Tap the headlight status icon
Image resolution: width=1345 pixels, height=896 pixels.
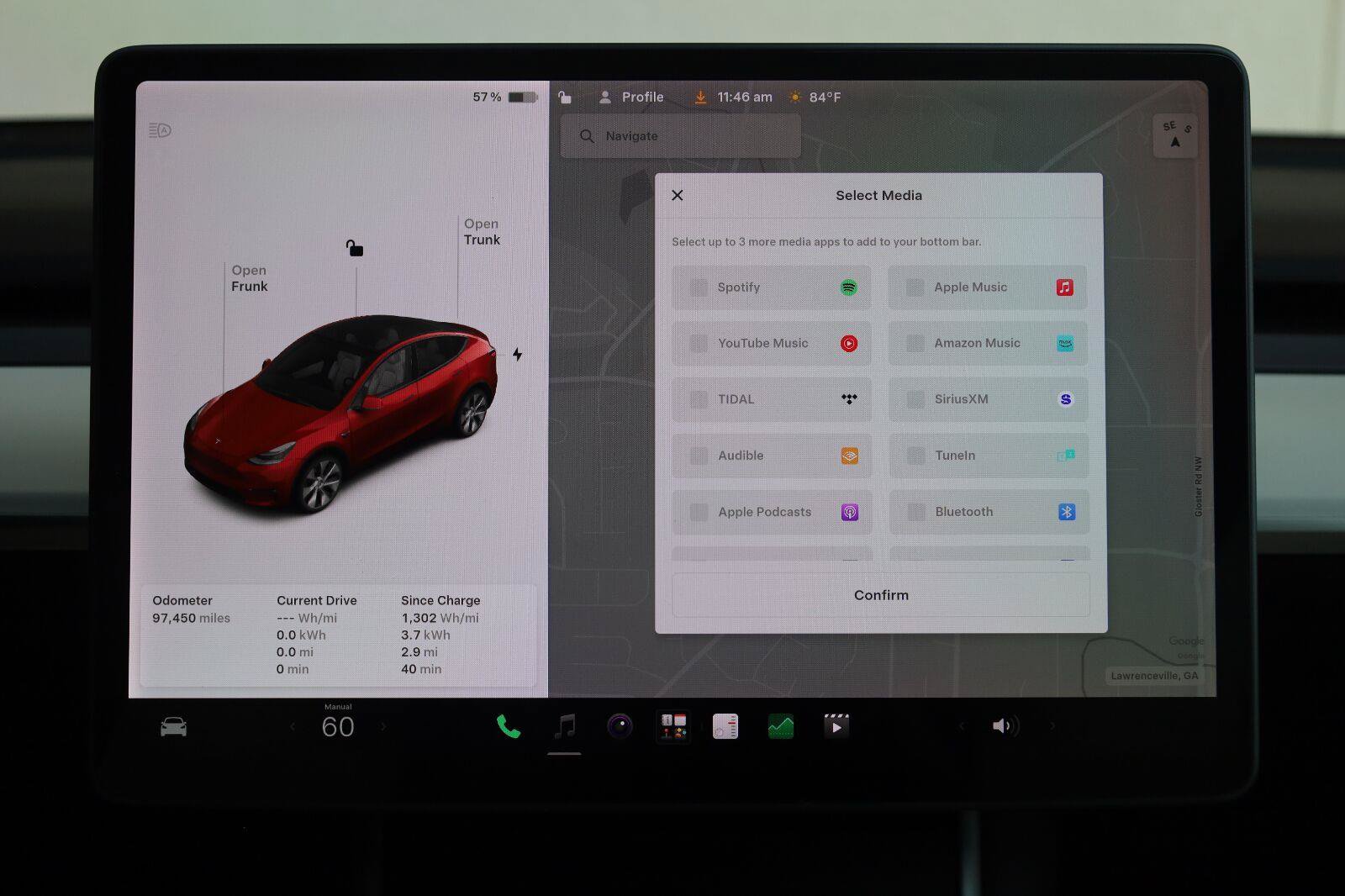click(x=160, y=130)
